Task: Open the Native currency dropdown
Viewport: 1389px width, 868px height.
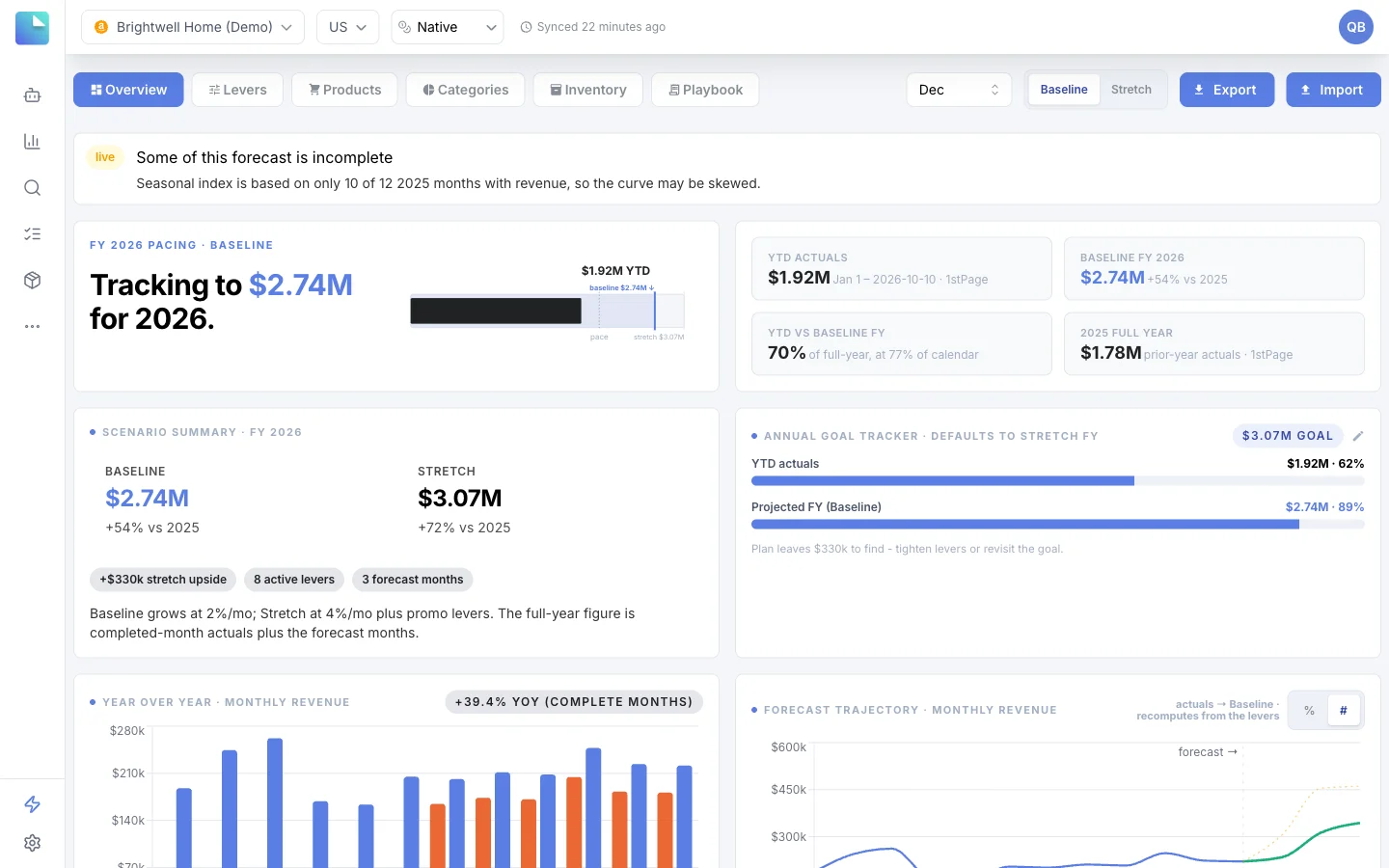Action: [448, 27]
